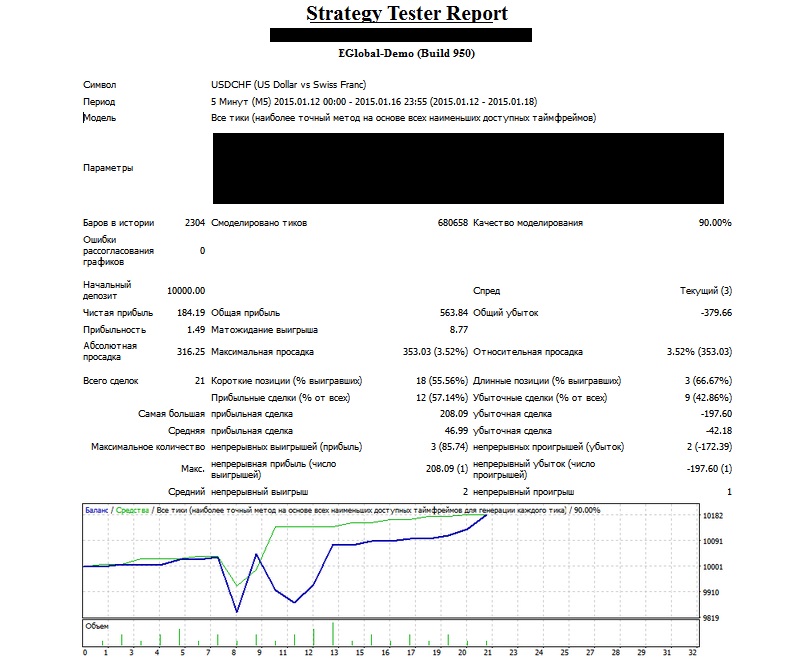Select the value "208.09 (1)"

point(447,469)
